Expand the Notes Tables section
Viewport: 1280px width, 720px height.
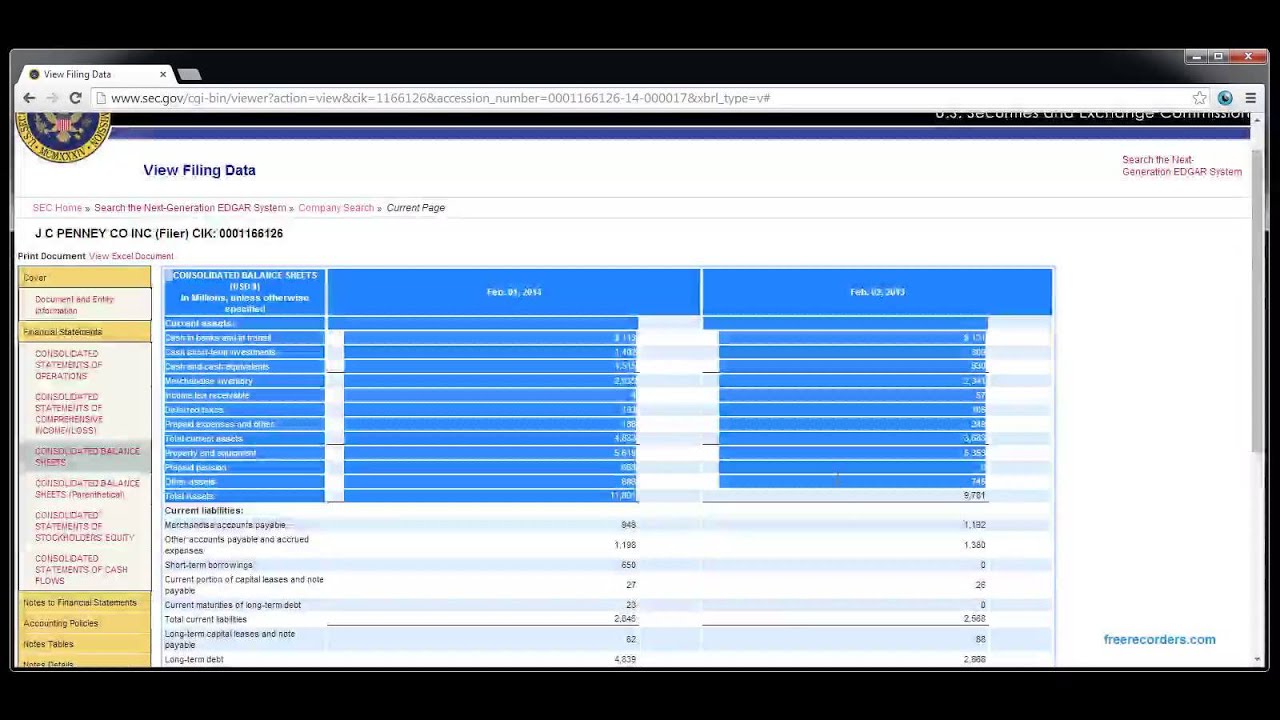coord(84,645)
